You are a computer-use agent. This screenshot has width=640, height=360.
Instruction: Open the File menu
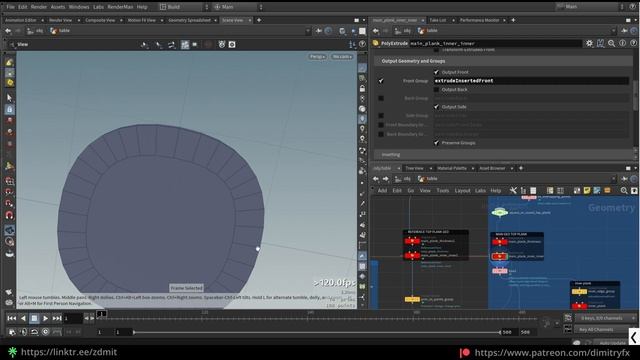11,7
